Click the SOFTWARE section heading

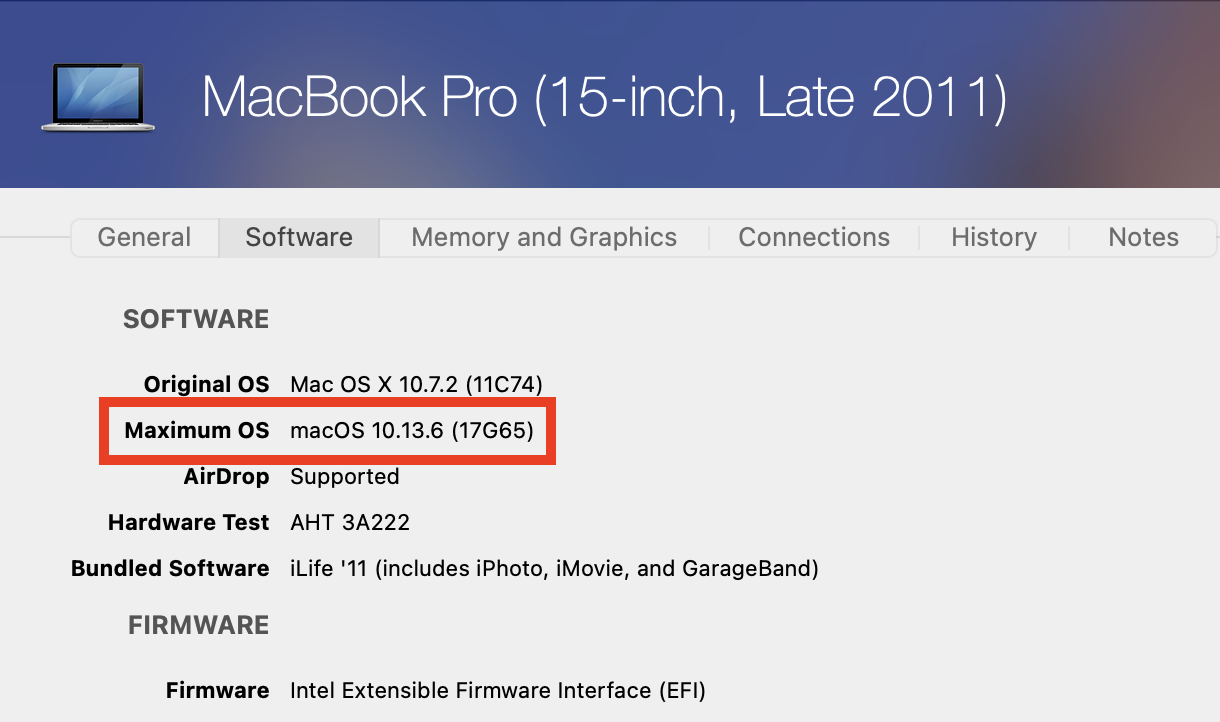196,320
